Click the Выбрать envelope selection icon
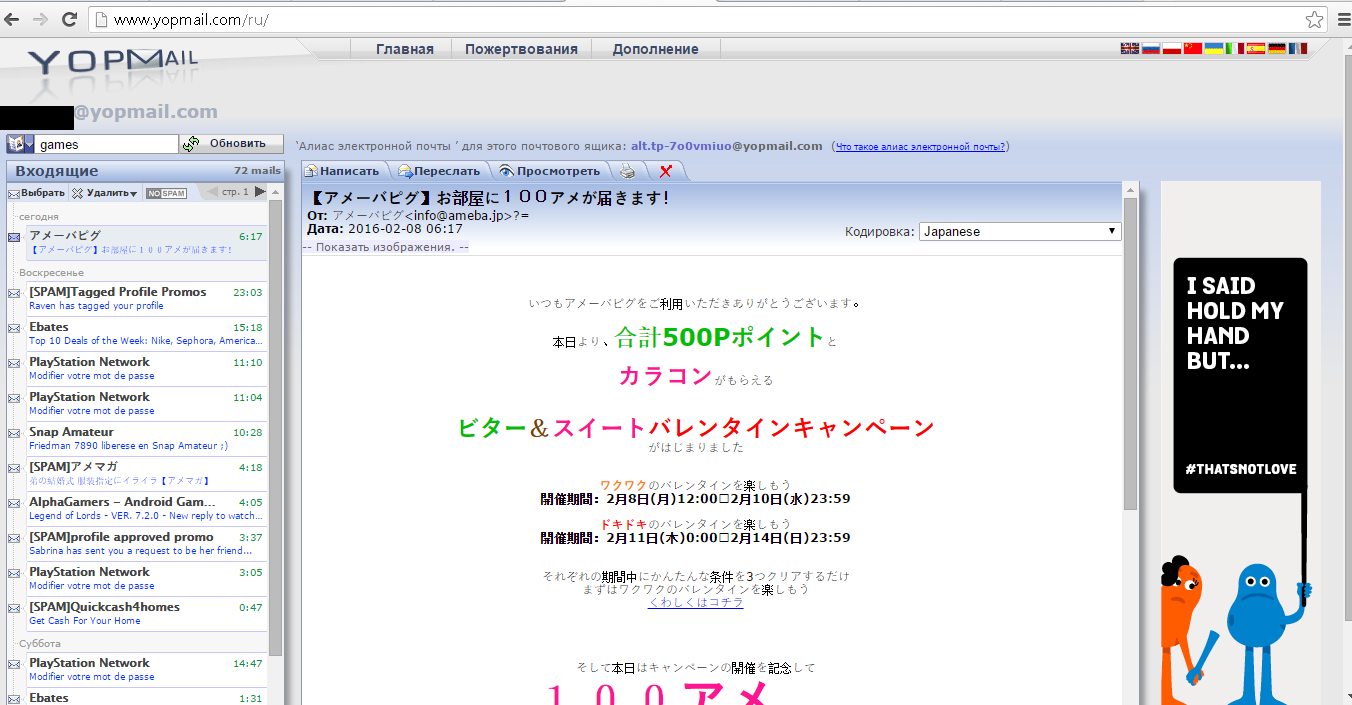The width and height of the screenshot is (1352, 705). pos(14,192)
